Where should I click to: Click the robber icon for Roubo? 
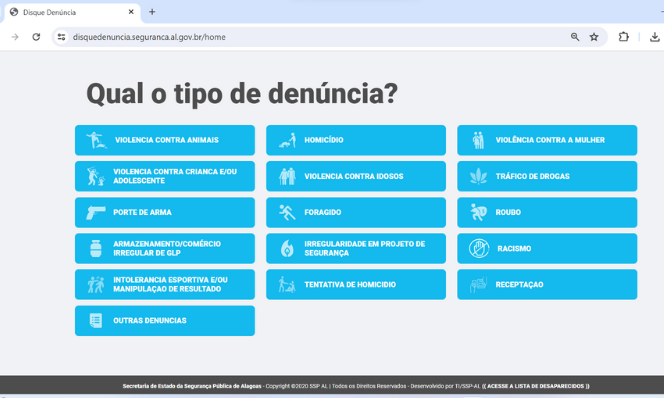tap(479, 212)
